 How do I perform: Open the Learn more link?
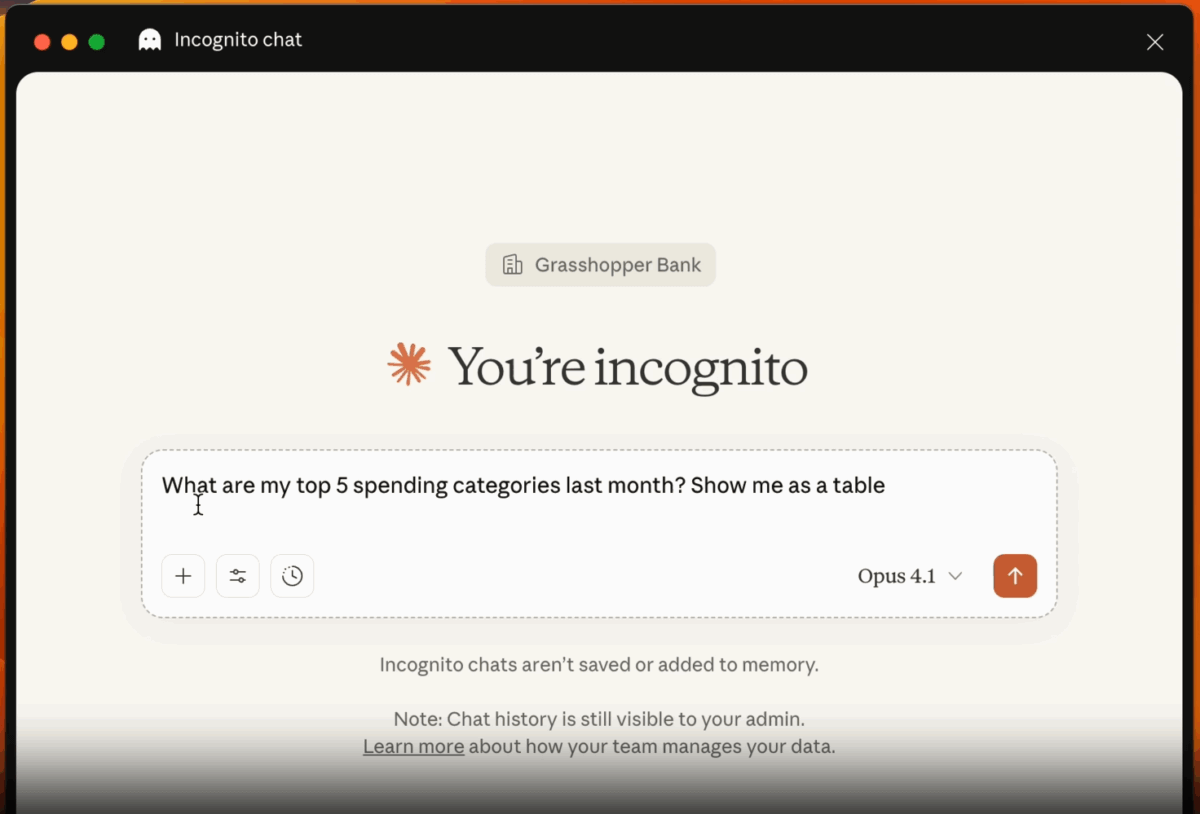tap(413, 746)
